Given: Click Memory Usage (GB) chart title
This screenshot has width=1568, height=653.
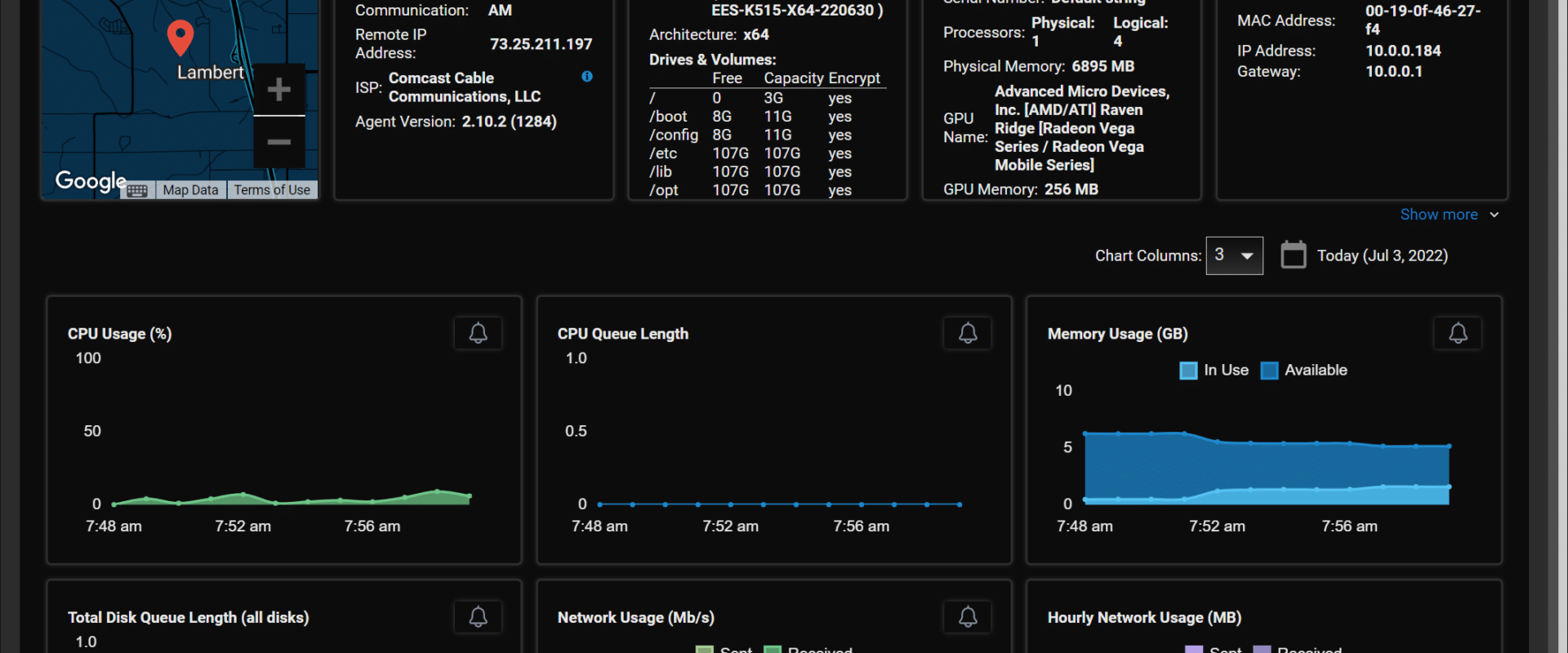Looking at the screenshot, I should (1117, 334).
